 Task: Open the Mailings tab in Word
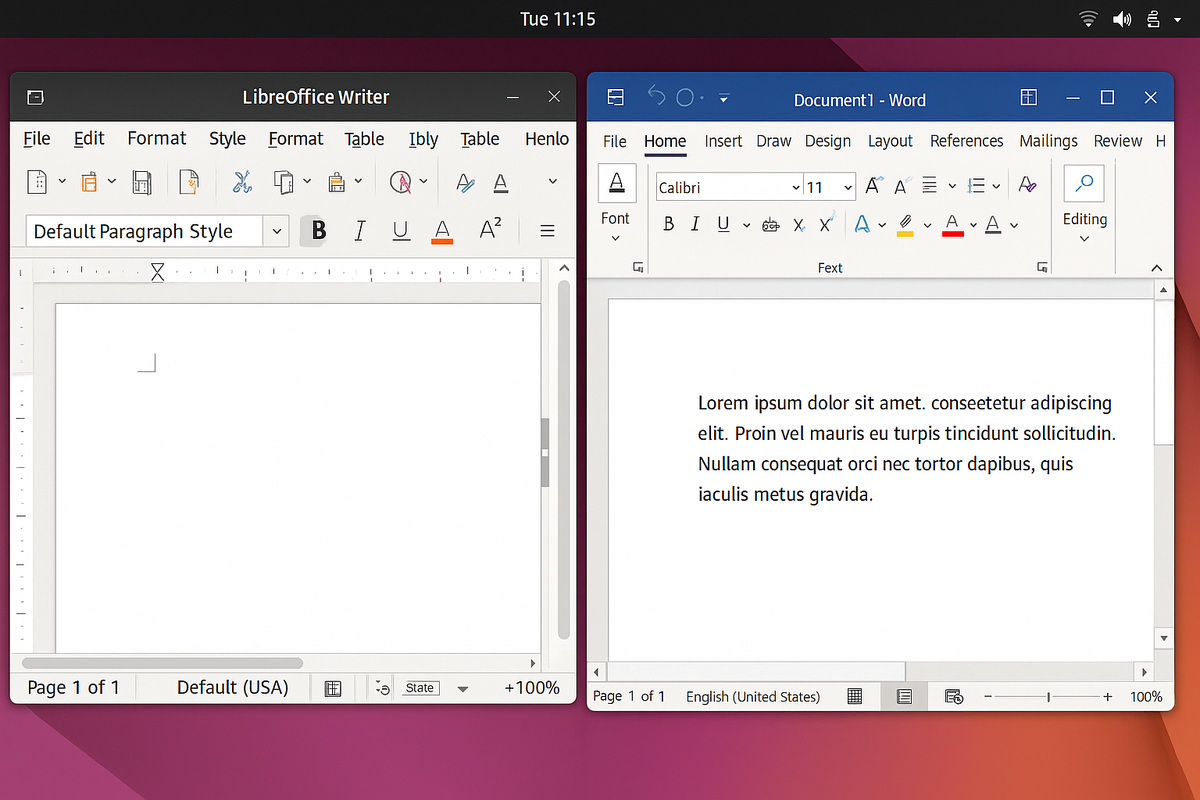click(x=1048, y=141)
